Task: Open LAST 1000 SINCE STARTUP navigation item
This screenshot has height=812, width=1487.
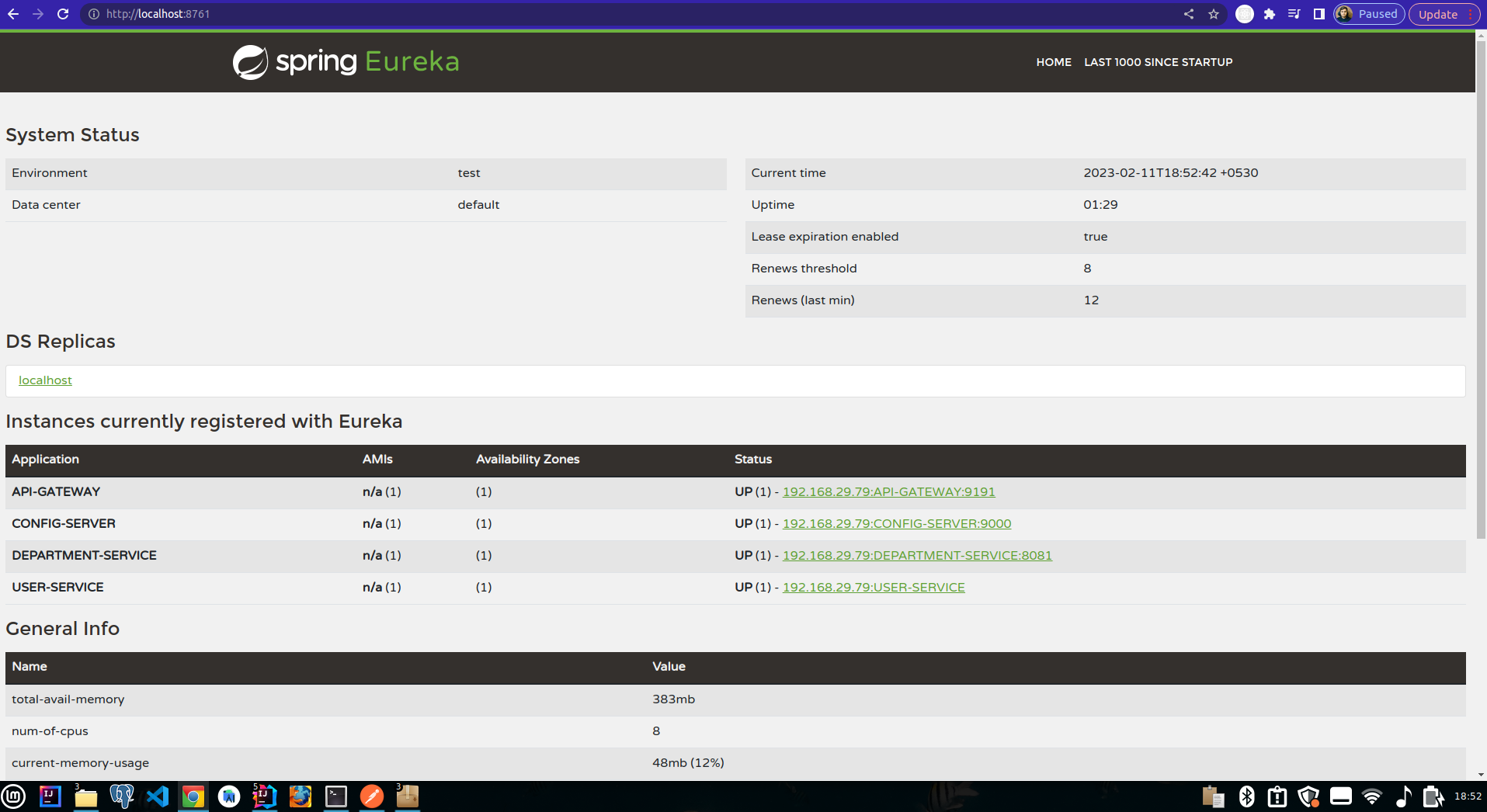Action: coord(1159,62)
